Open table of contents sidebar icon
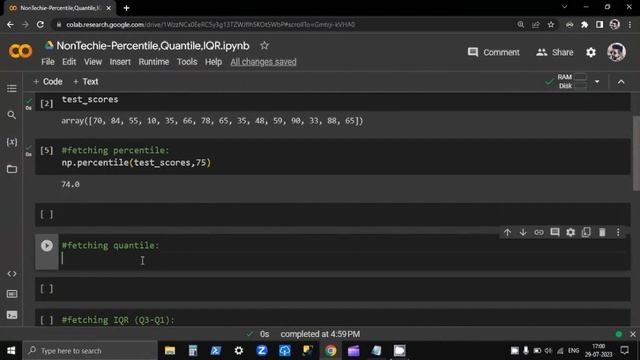The width and height of the screenshot is (640, 360). coord(12,89)
